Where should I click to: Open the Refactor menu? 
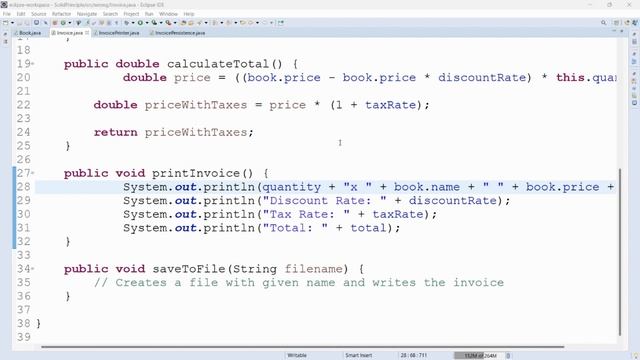click(x=62, y=14)
